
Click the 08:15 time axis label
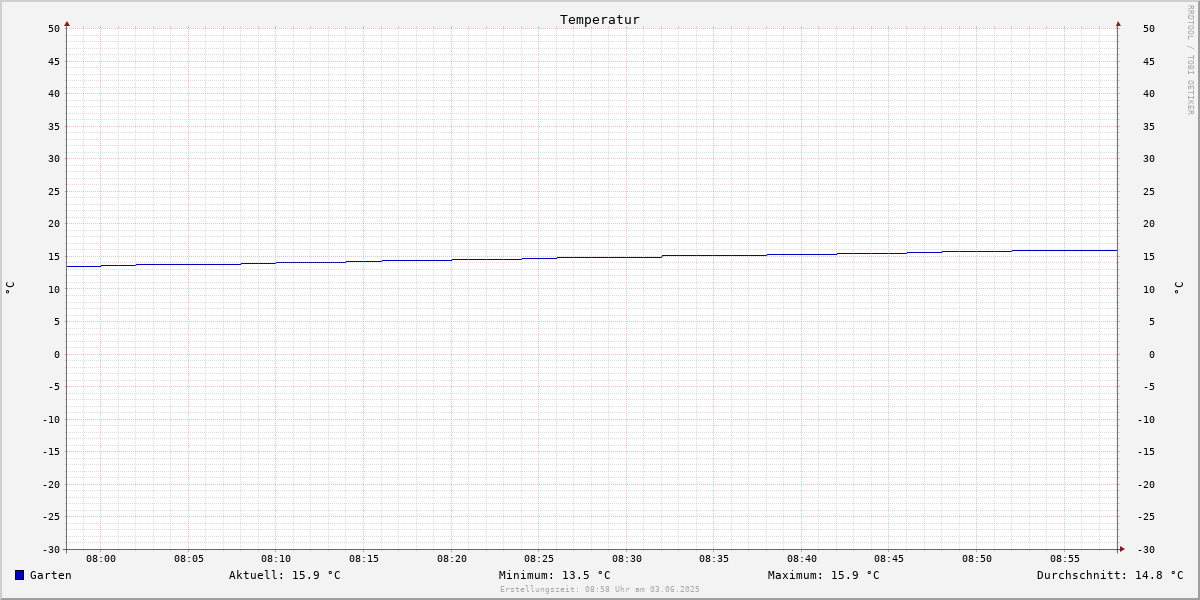coord(364,559)
